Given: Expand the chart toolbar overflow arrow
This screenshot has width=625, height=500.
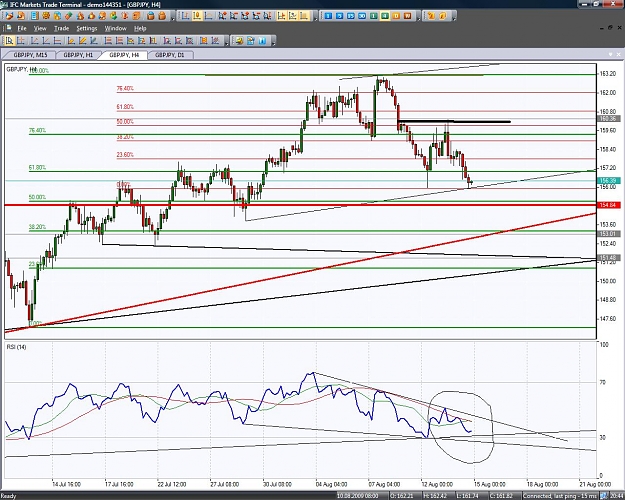Looking at the screenshot, I should pos(315,17).
